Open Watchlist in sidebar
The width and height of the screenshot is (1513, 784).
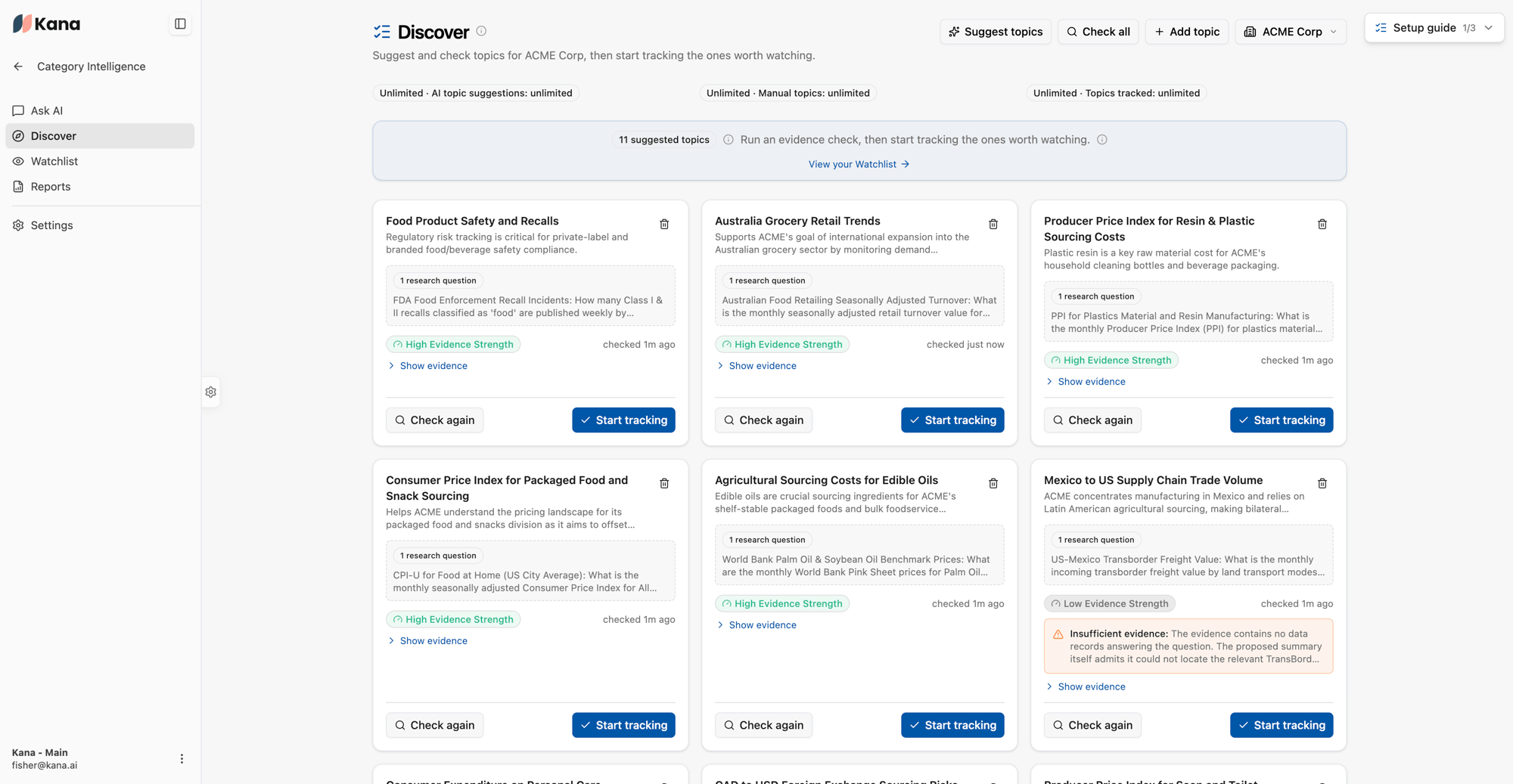100,161
